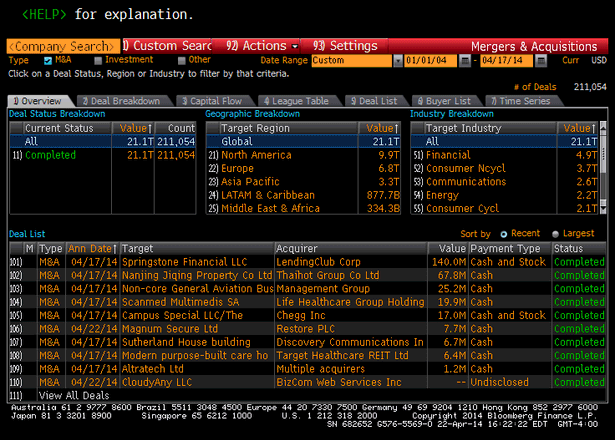Click down arrow of Industry Breakdown scrollbar
Viewport: 615px width, 440px height.
[x=603, y=209]
